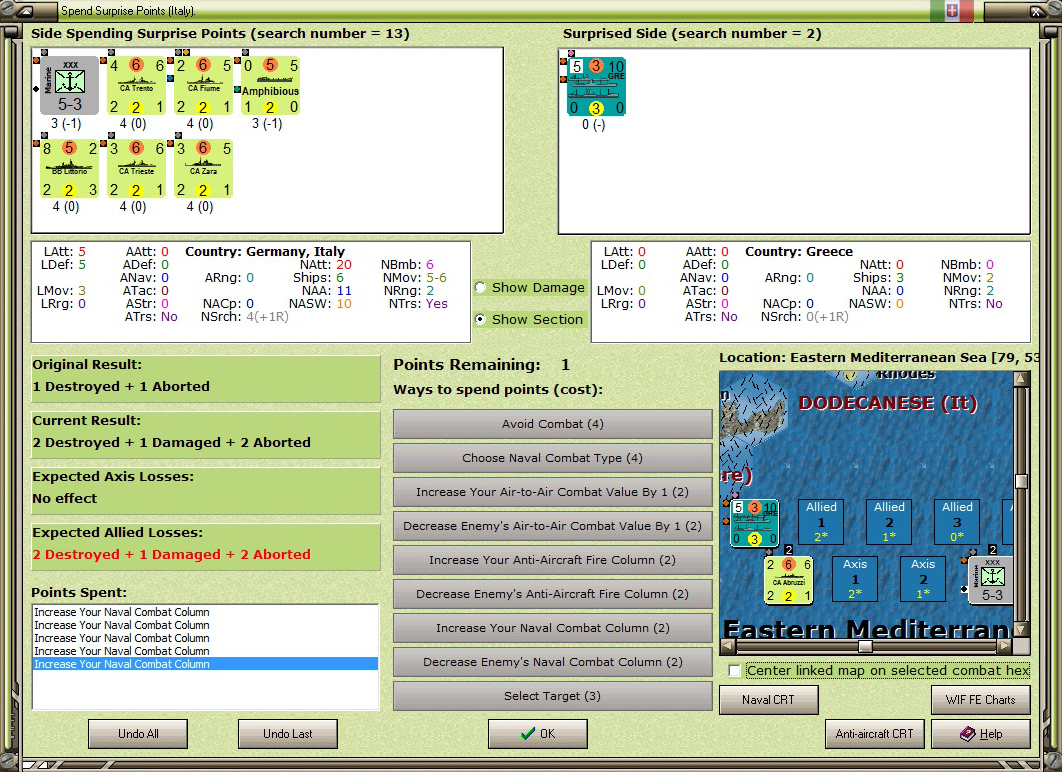Click the Undo Last button
Image resolution: width=1062 pixels, height=772 pixels.
[288, 734]
